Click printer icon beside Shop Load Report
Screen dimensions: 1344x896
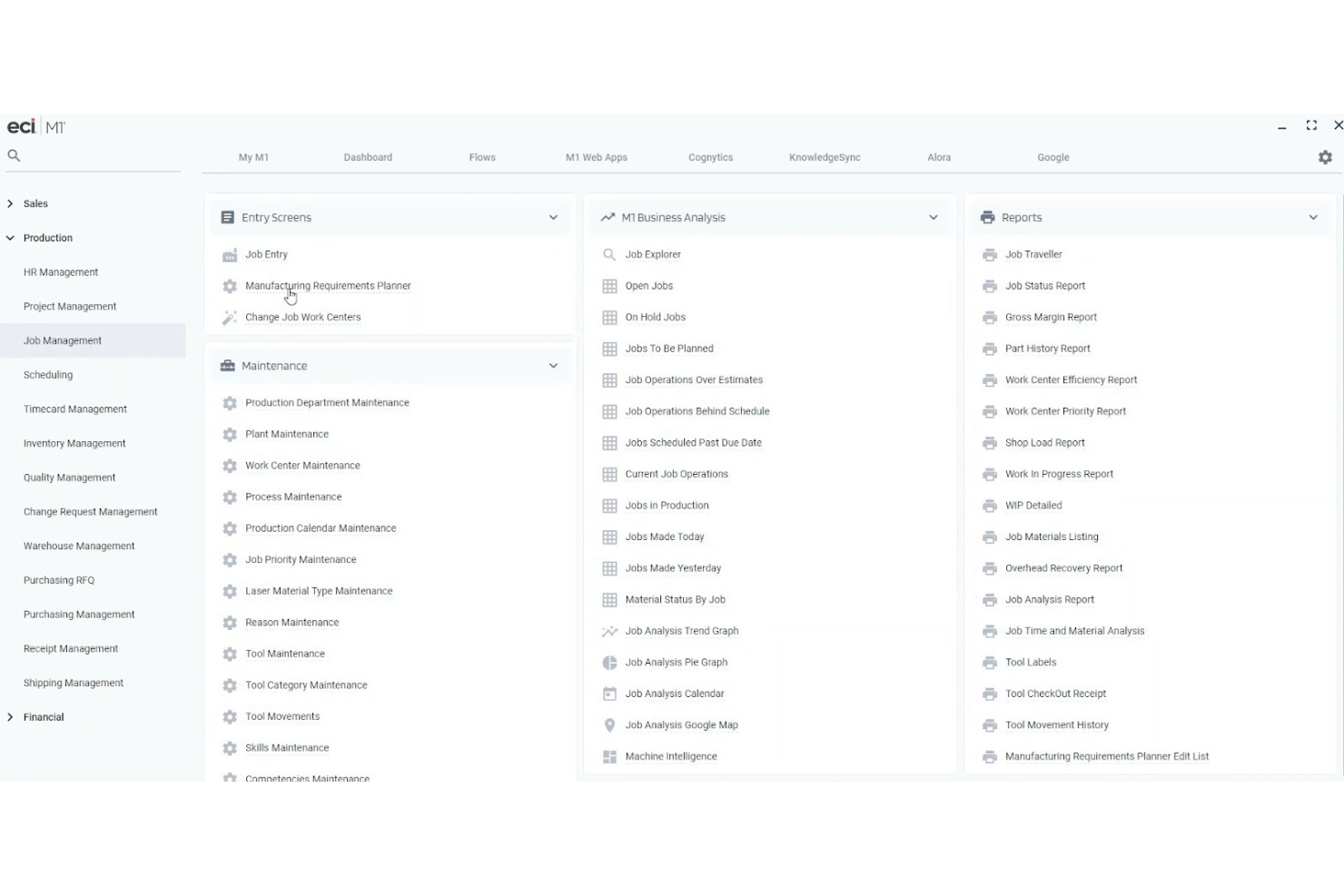coord(990,443)
